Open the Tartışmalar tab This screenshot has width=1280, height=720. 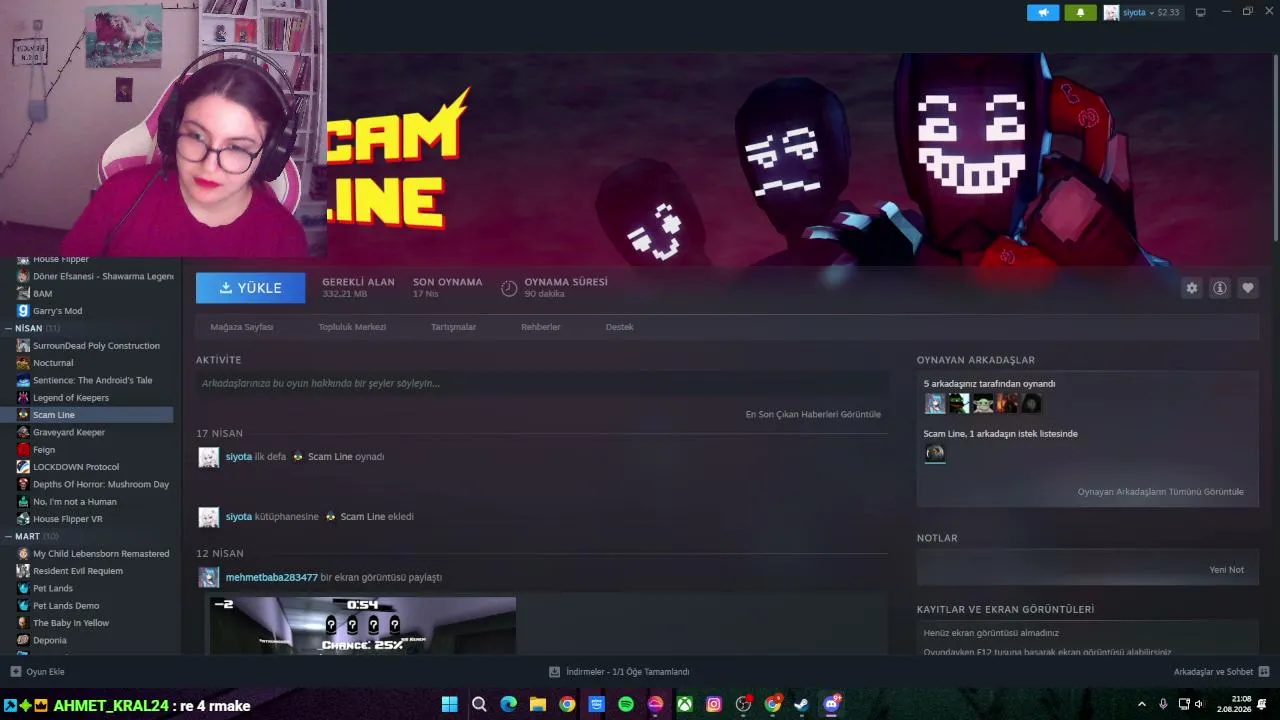coord(453,327)
